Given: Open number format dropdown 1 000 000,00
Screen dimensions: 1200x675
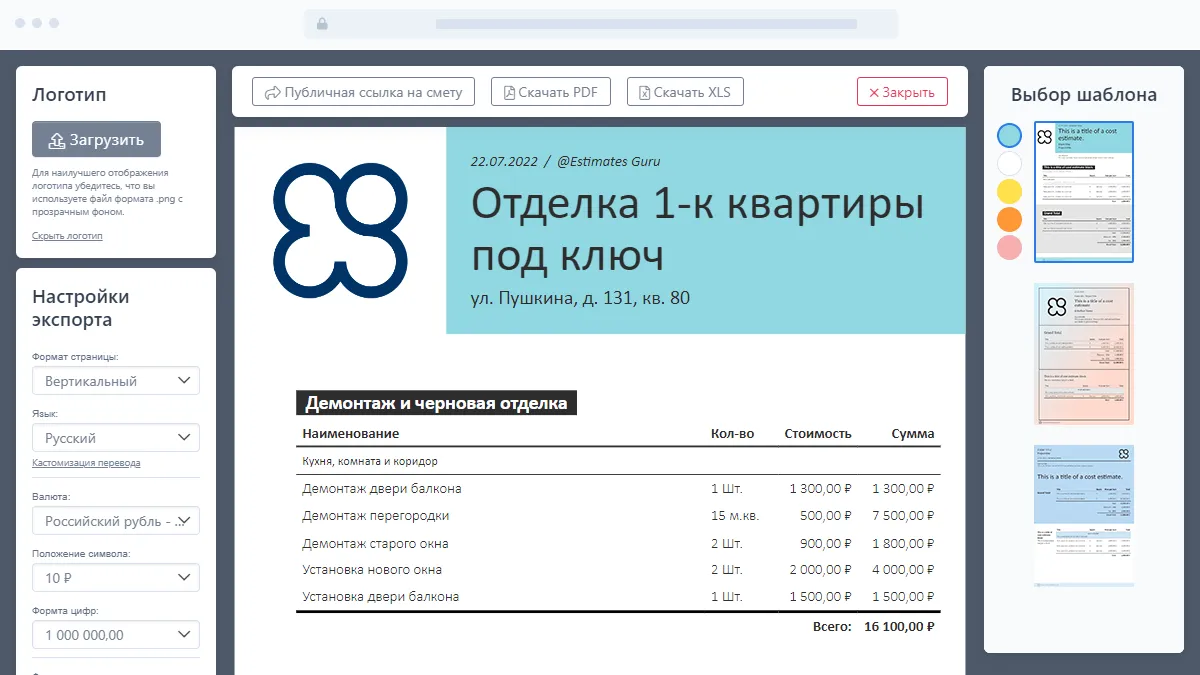Looking at the screenshot, I should click(x=115, y=635).
